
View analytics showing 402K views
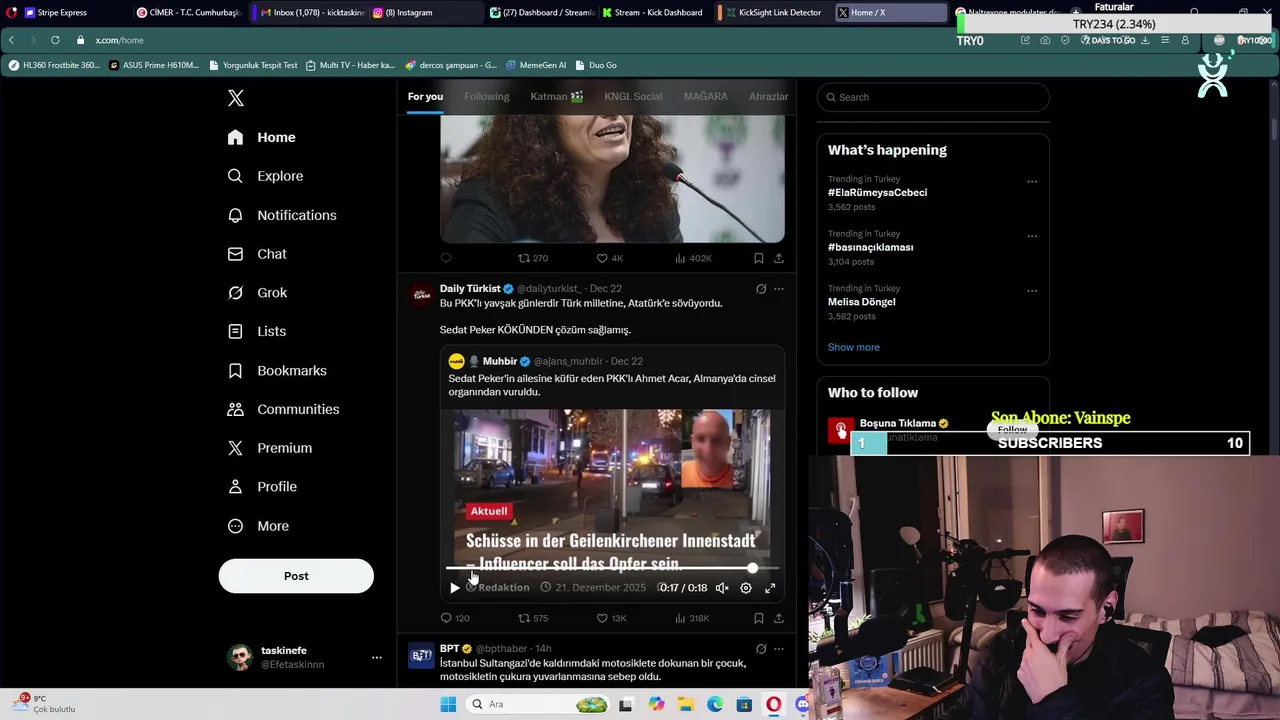693,258
